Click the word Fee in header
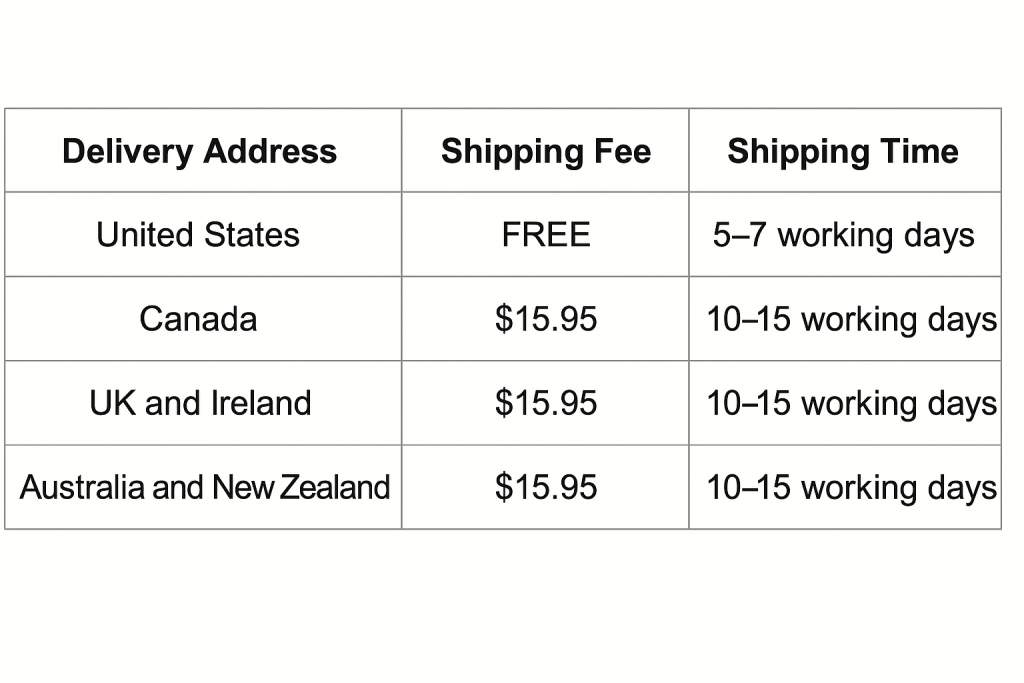The image size is (1024, 683). 622,151
